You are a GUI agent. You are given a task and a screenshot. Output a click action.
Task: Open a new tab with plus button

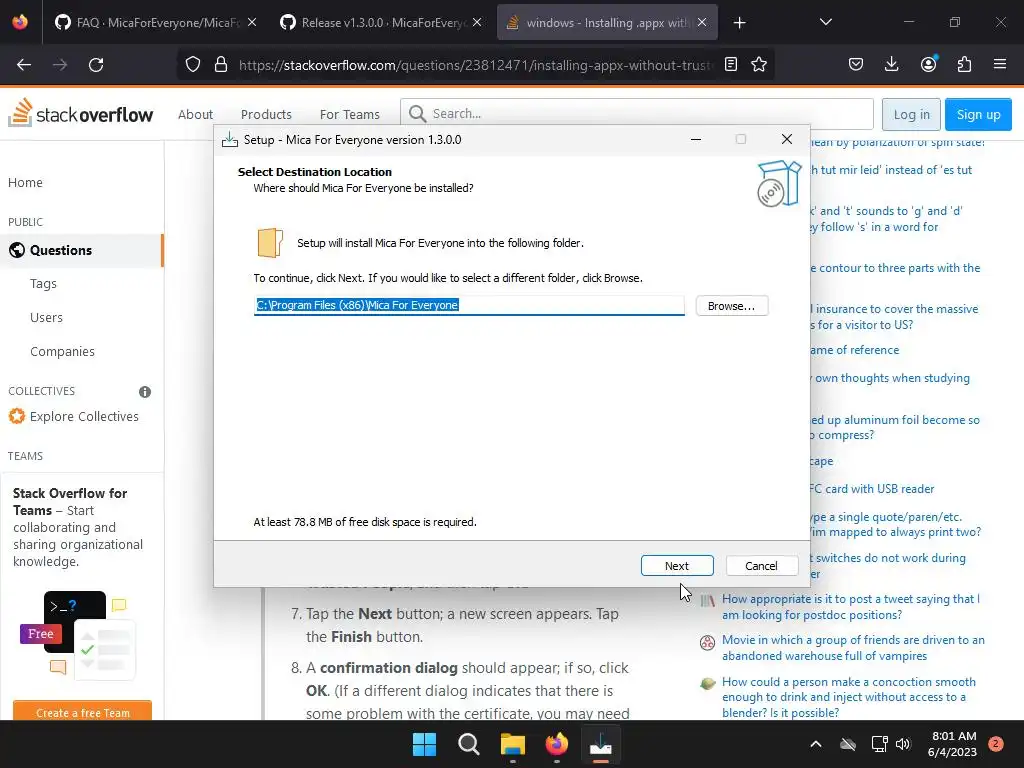[x=739, y=23]
